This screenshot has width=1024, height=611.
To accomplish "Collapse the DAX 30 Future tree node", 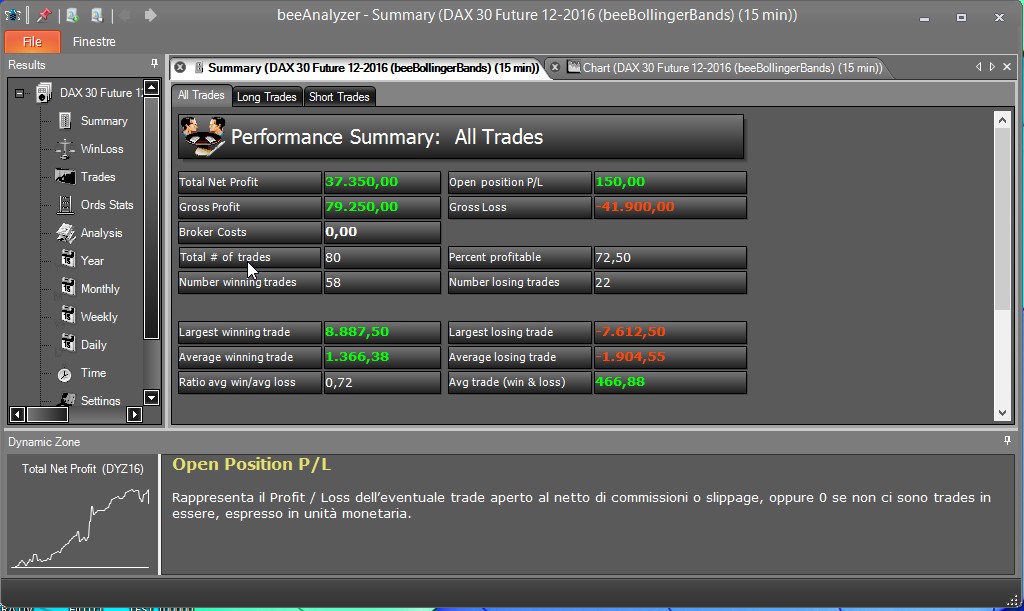I will click(19, 93).
